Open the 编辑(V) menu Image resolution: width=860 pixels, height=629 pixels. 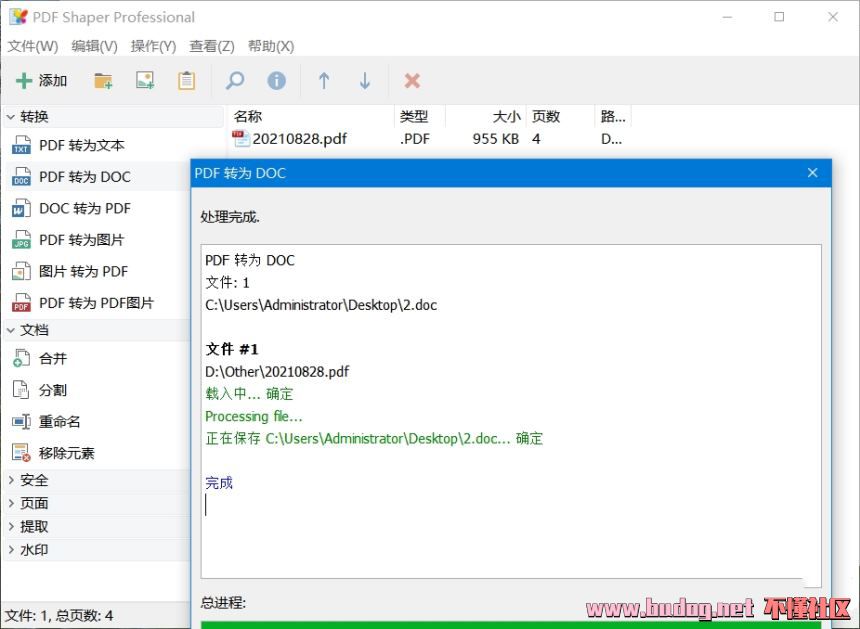(x=94, y=46)
